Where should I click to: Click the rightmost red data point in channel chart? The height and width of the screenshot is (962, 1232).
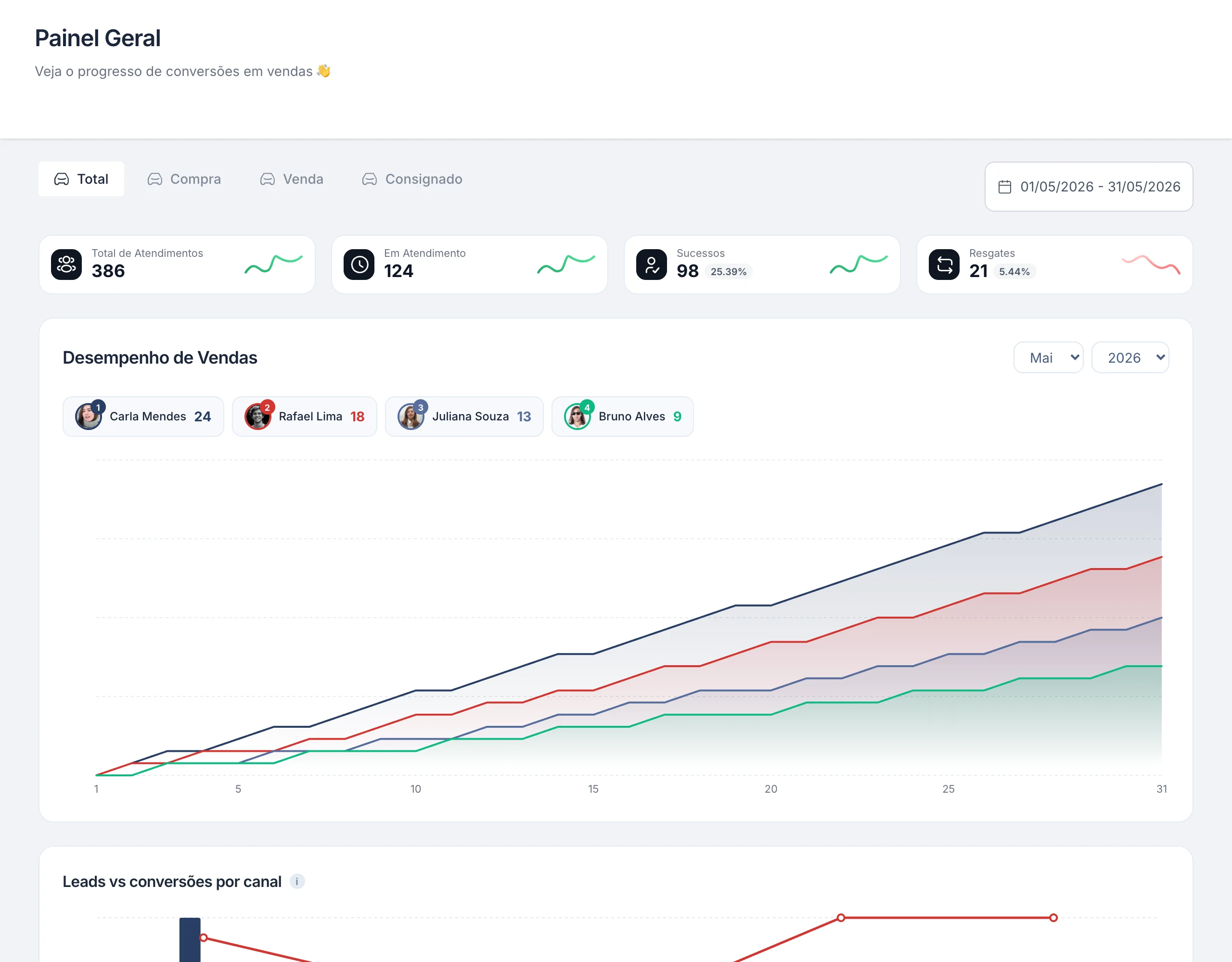[1053, 918]
